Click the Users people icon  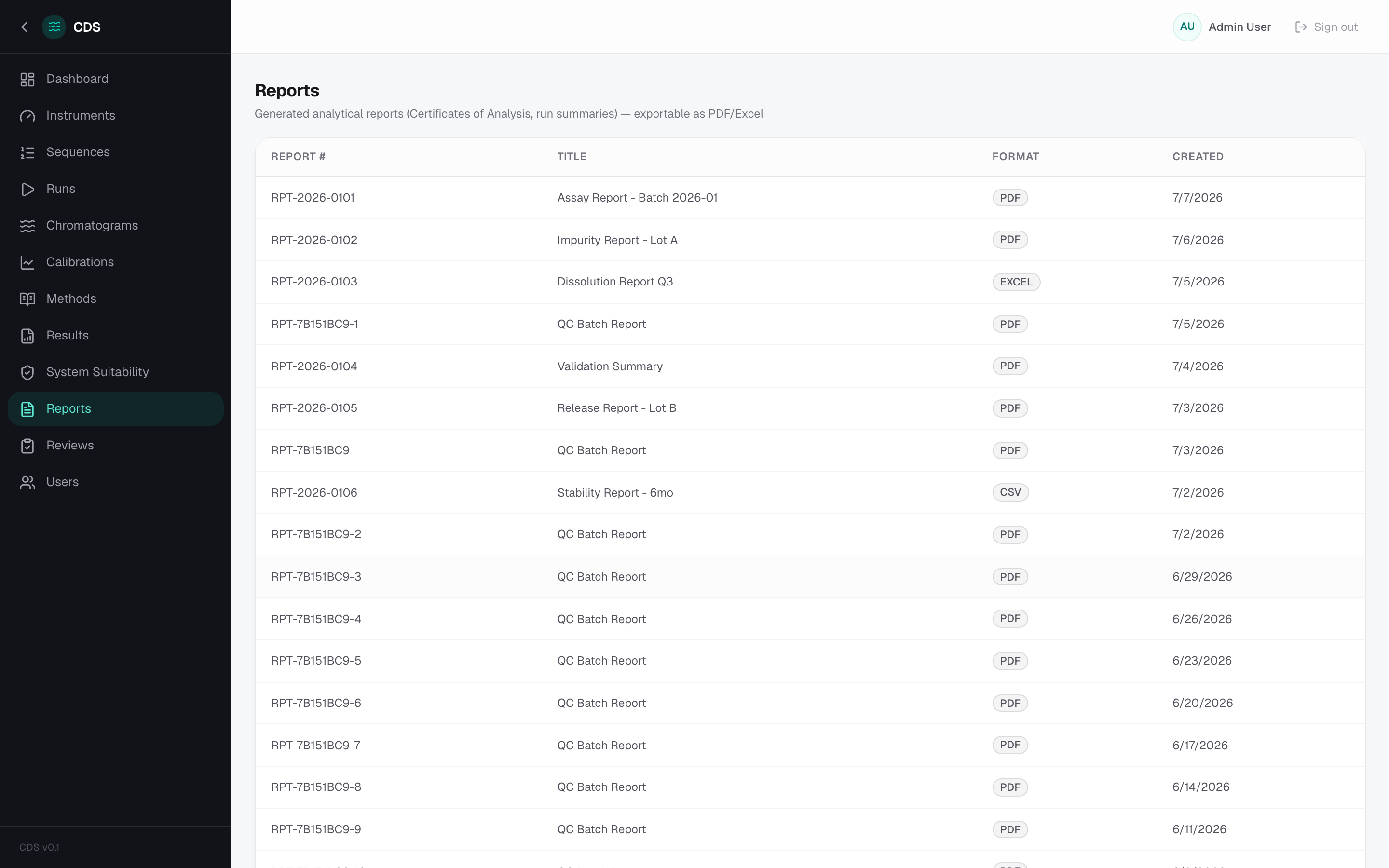coord(27,482)
